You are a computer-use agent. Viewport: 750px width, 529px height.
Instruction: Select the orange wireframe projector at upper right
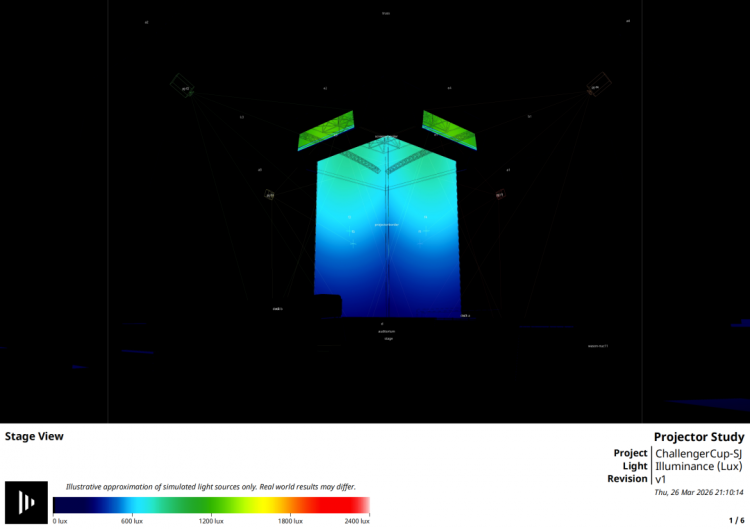click(x=599, y=85)
